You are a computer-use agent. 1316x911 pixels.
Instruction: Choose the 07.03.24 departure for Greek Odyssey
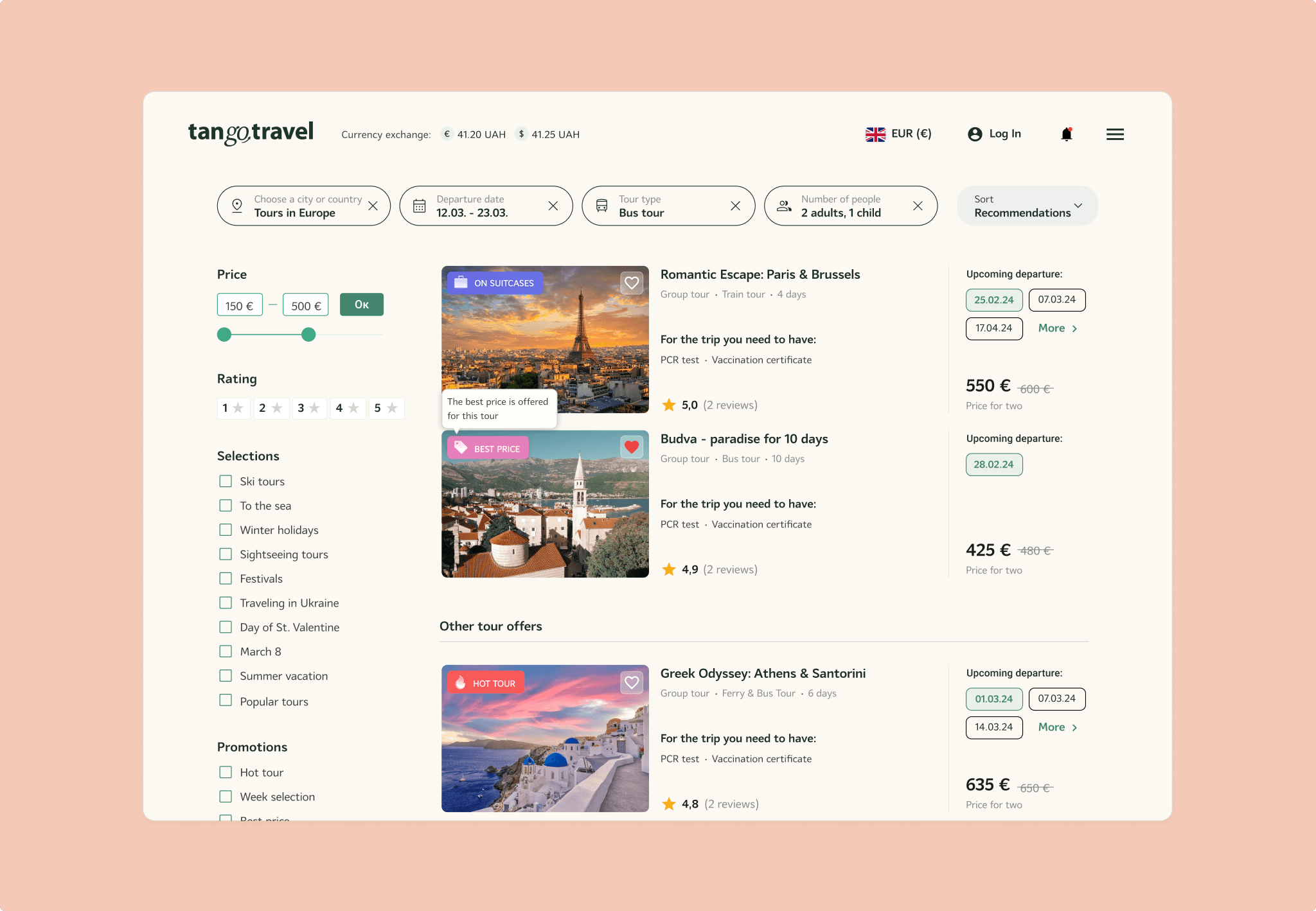point(1056,699)
